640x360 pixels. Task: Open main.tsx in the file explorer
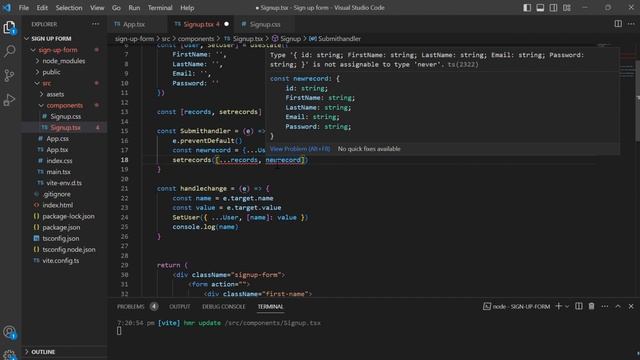(58, 172)
